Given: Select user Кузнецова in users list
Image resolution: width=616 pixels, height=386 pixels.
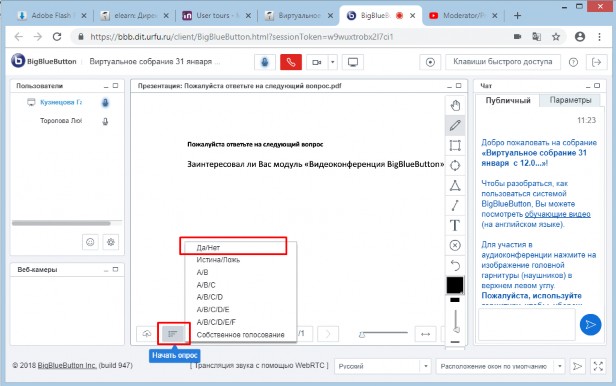Looking at the screenshot, I should click(x=61, y=102).
